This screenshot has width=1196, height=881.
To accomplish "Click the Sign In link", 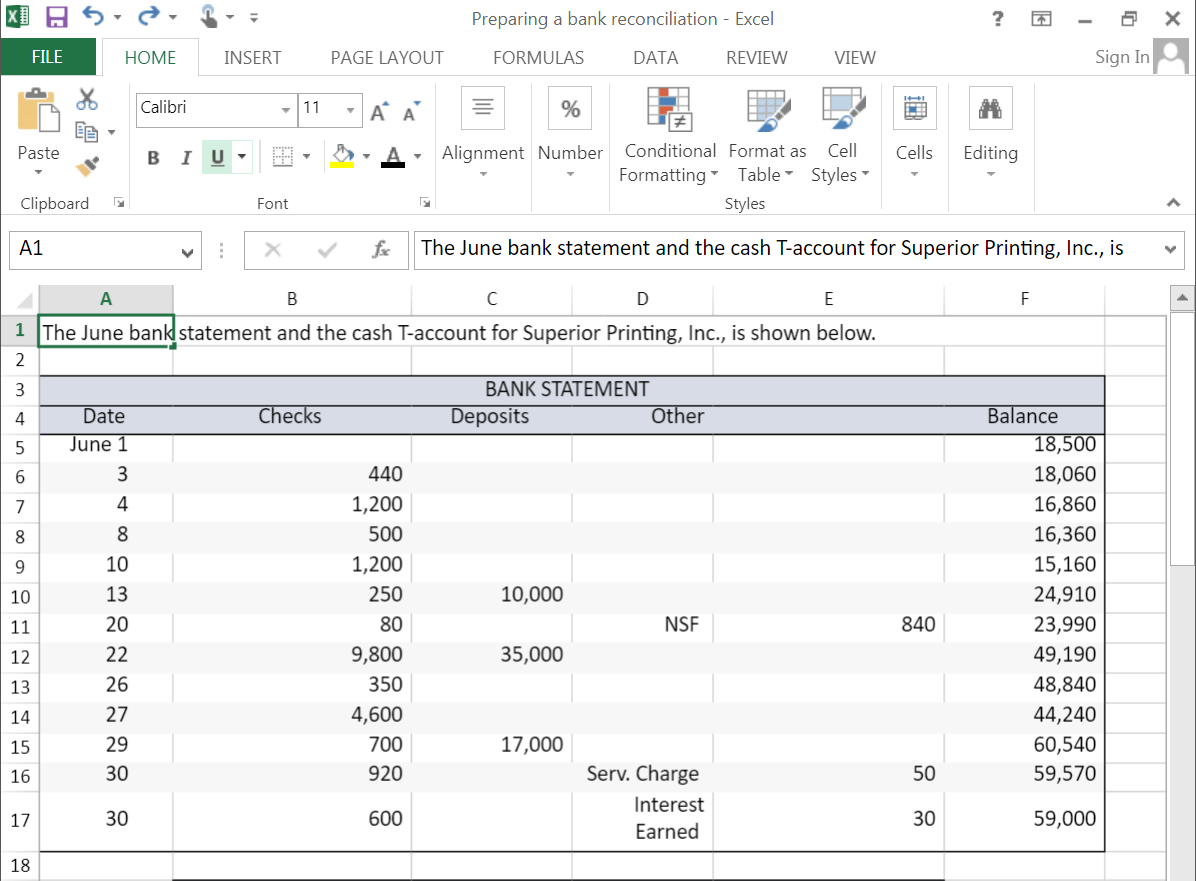I will 1121,57.
